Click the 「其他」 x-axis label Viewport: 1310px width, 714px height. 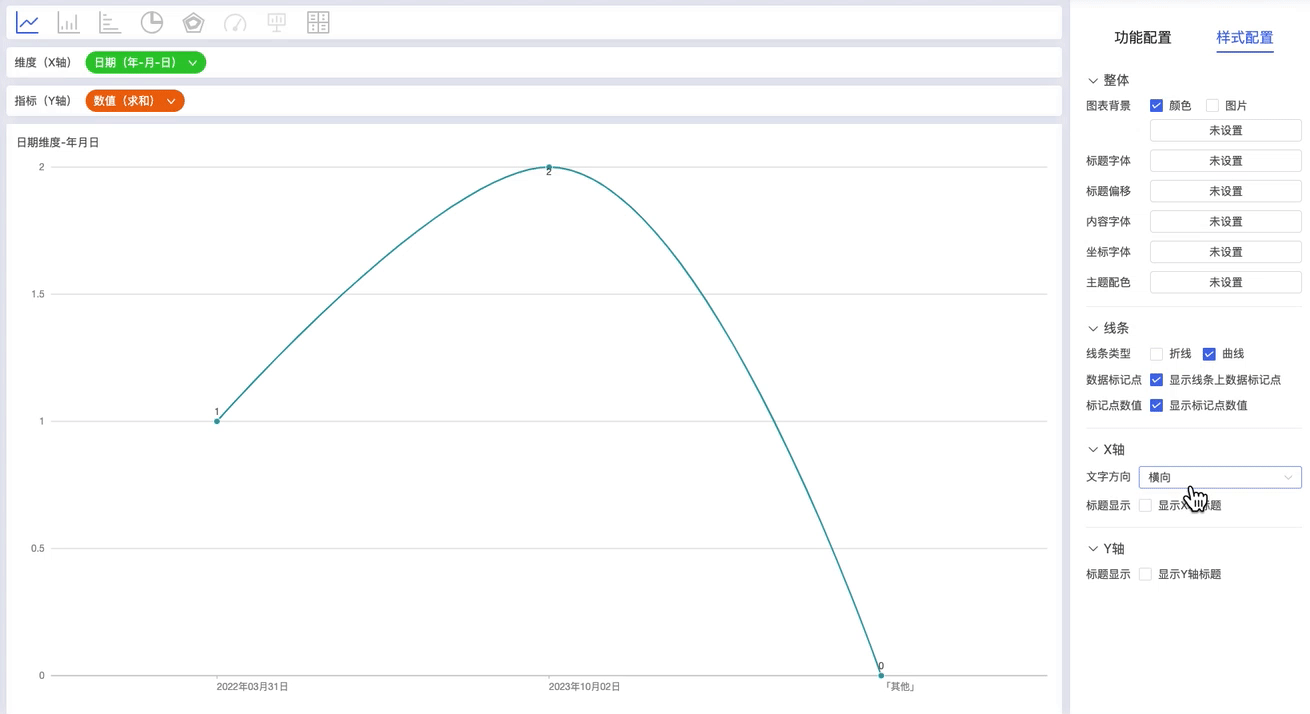(899, 687)
